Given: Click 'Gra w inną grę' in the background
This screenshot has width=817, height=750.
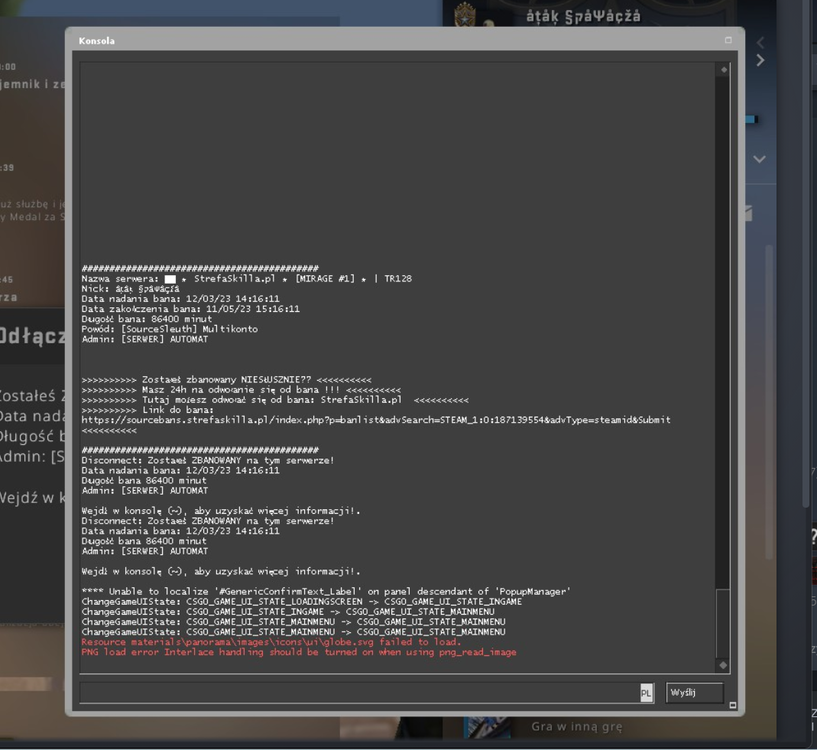Looking at the screenshot, I should (577, 726).
